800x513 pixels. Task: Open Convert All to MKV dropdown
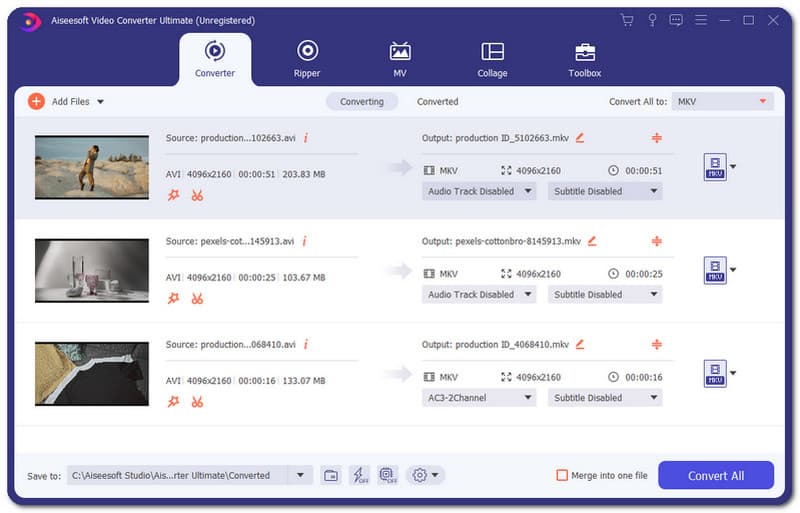[722, 102]
